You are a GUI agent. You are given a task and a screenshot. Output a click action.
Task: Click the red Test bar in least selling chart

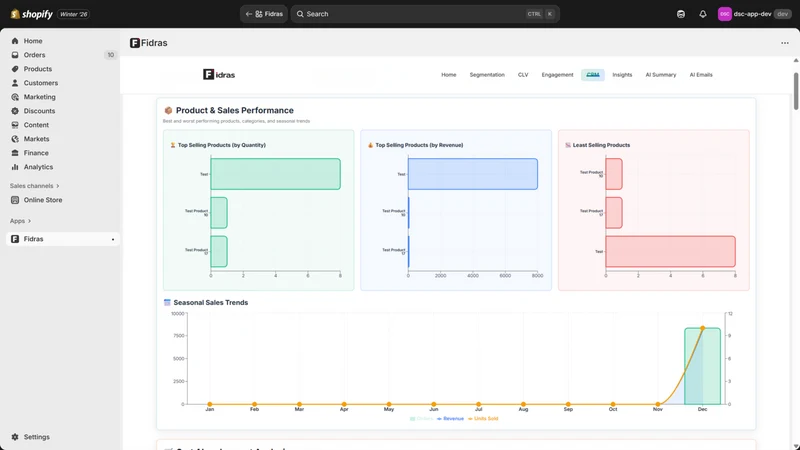pos(670,252)
